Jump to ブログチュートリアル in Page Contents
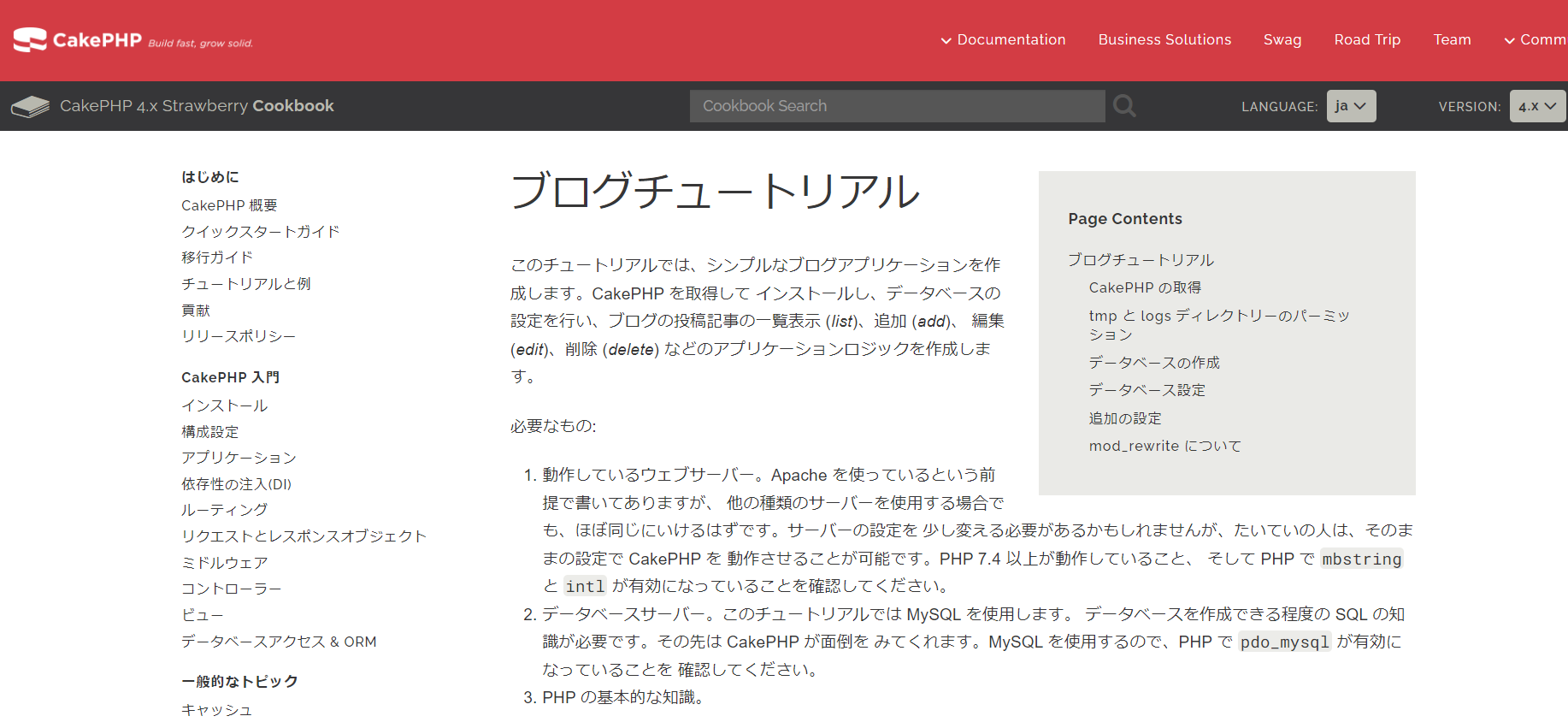Viewport: 1568px width, 728px height. click(x=1141, y=260)
